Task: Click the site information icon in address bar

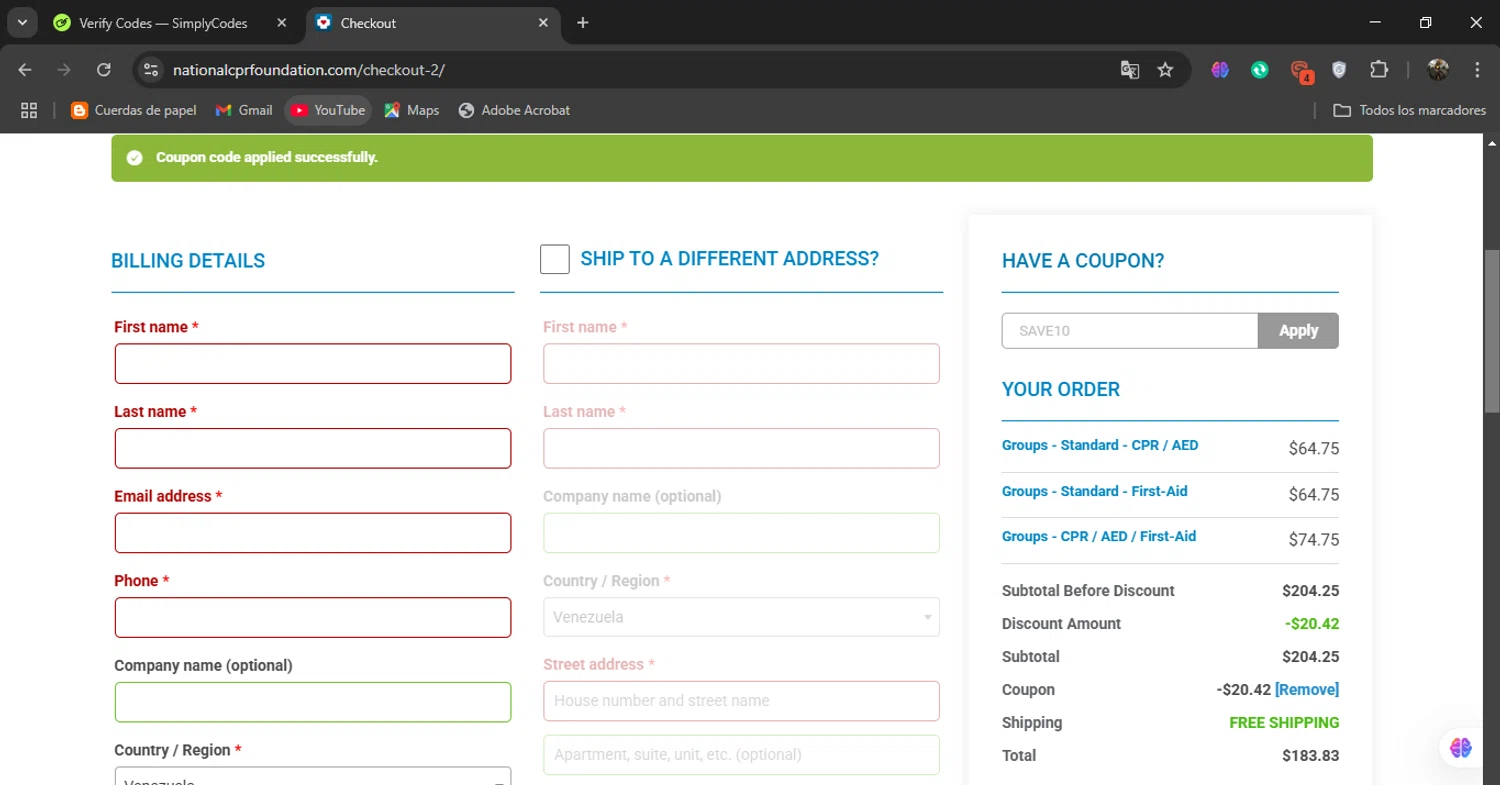Action: [151, 70]
